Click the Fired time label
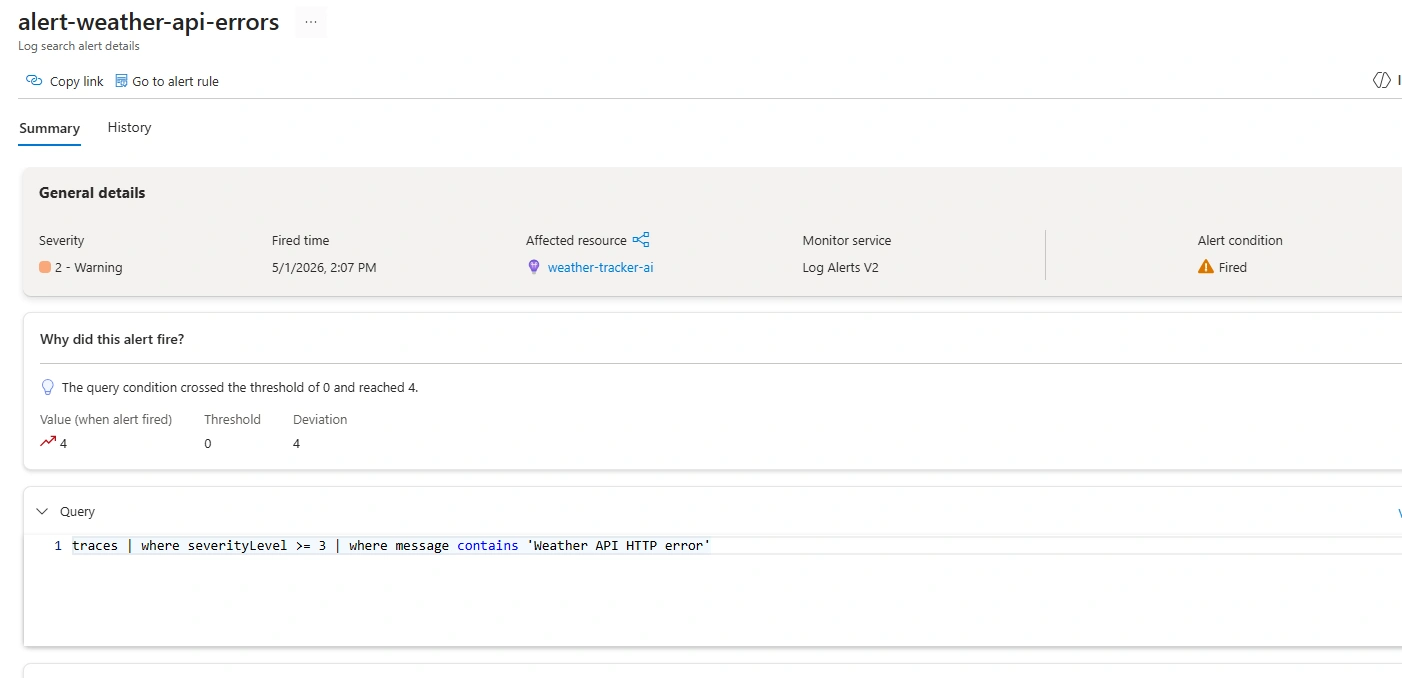The width and height of the screenshot is (1402, 678). click(300, 240)
